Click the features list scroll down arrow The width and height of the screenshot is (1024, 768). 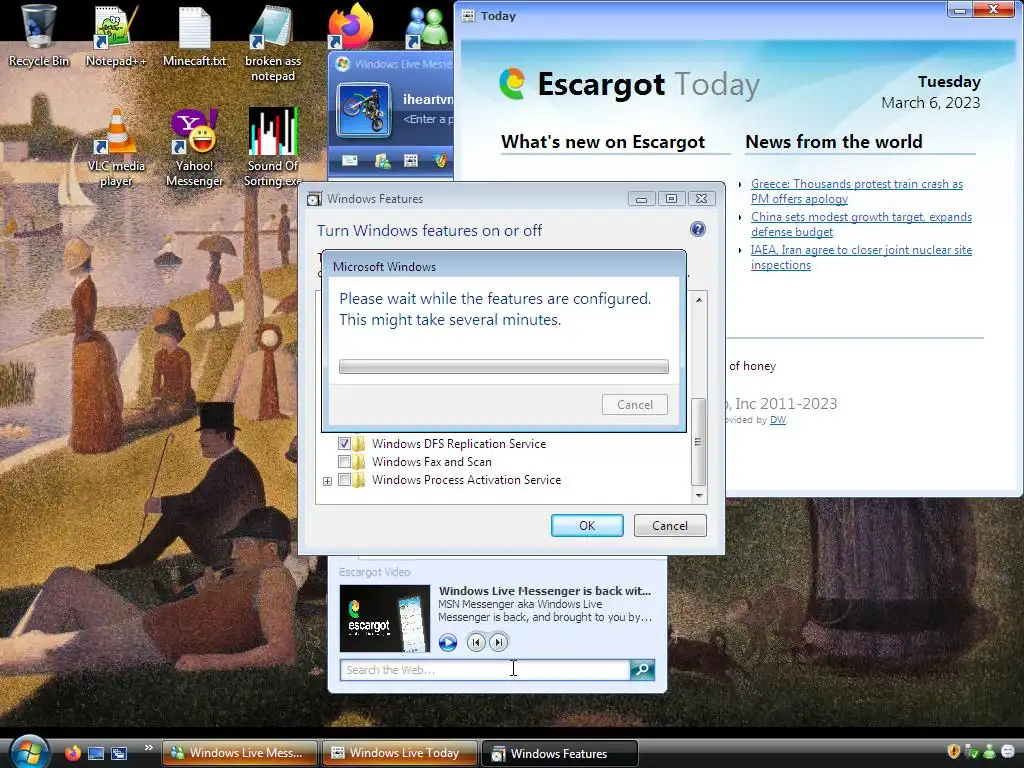[x=699, y=495]
